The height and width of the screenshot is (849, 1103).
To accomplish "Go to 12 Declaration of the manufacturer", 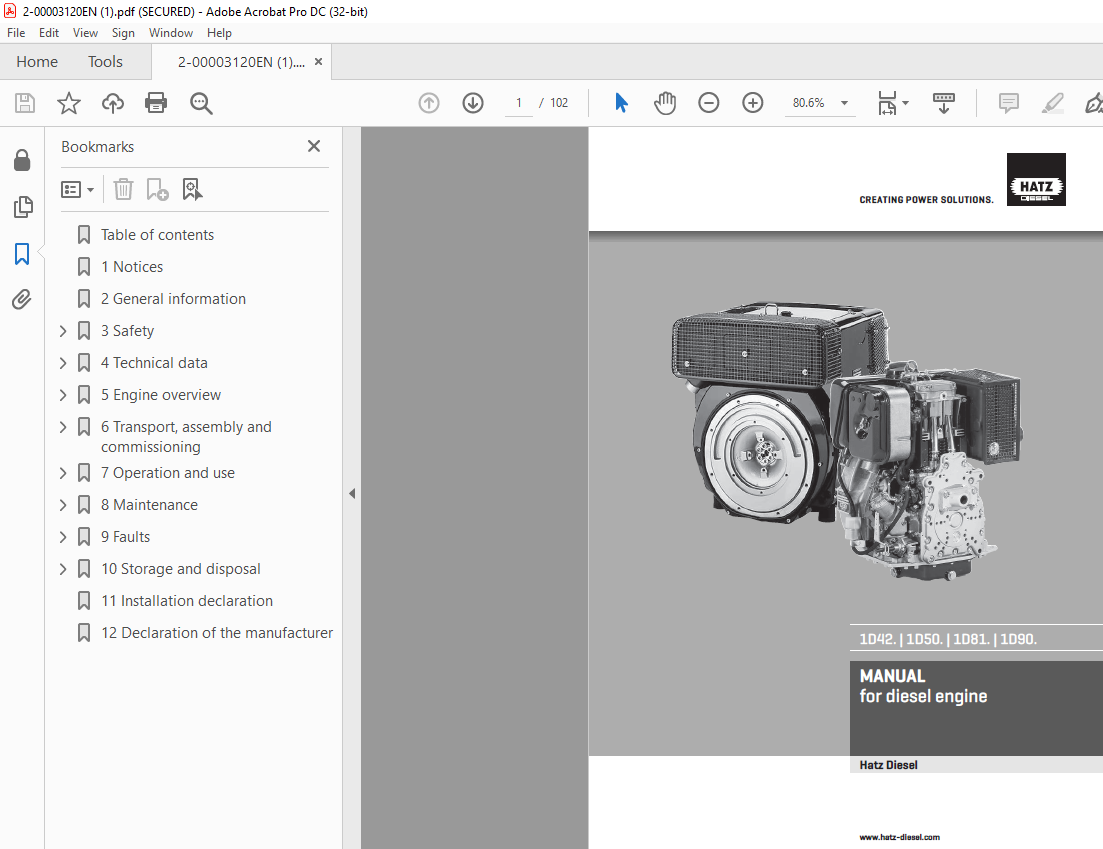I will 217,633.
